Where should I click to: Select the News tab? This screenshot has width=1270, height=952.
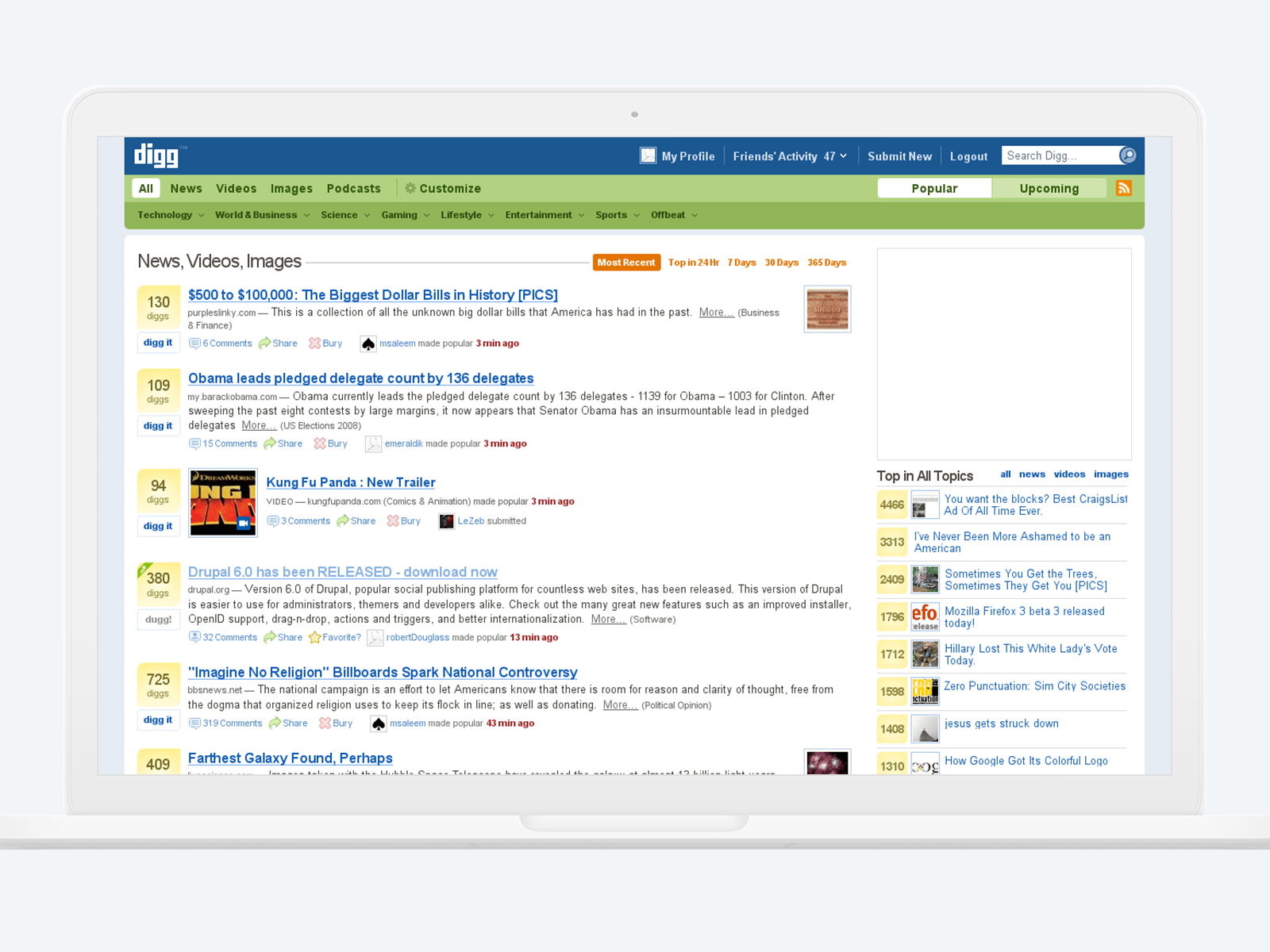point(186,188)
